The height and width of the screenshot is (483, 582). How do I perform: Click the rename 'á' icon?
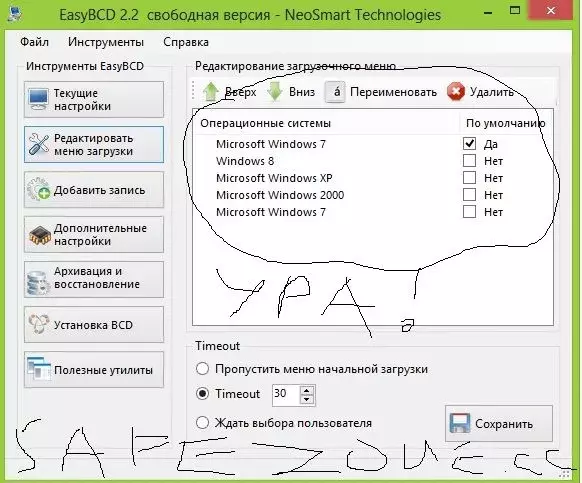click(335, 92)
